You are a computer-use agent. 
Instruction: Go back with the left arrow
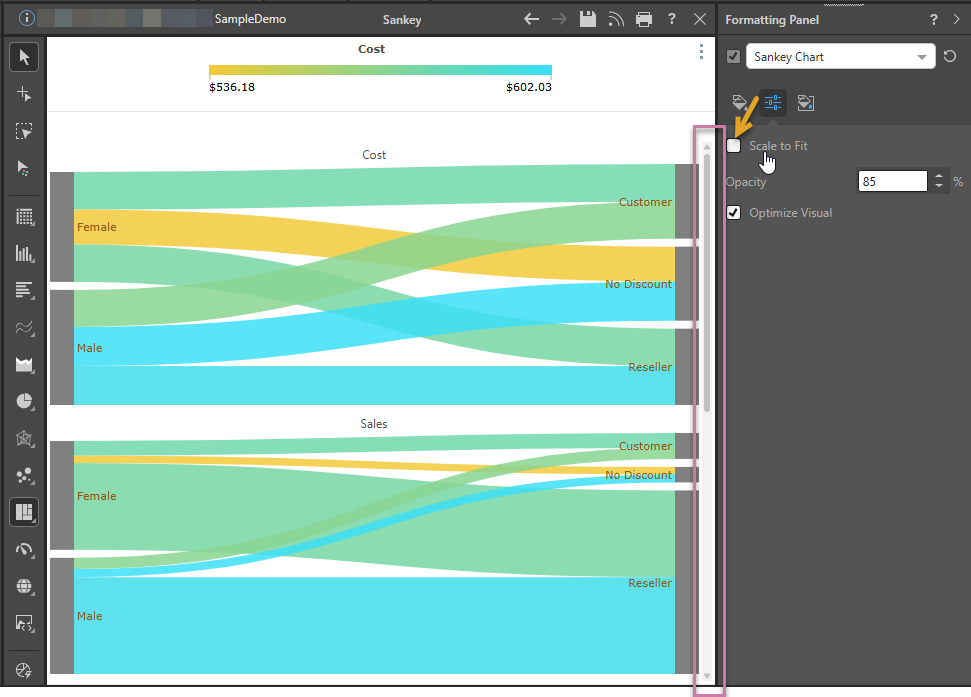[x=531, y=19]
